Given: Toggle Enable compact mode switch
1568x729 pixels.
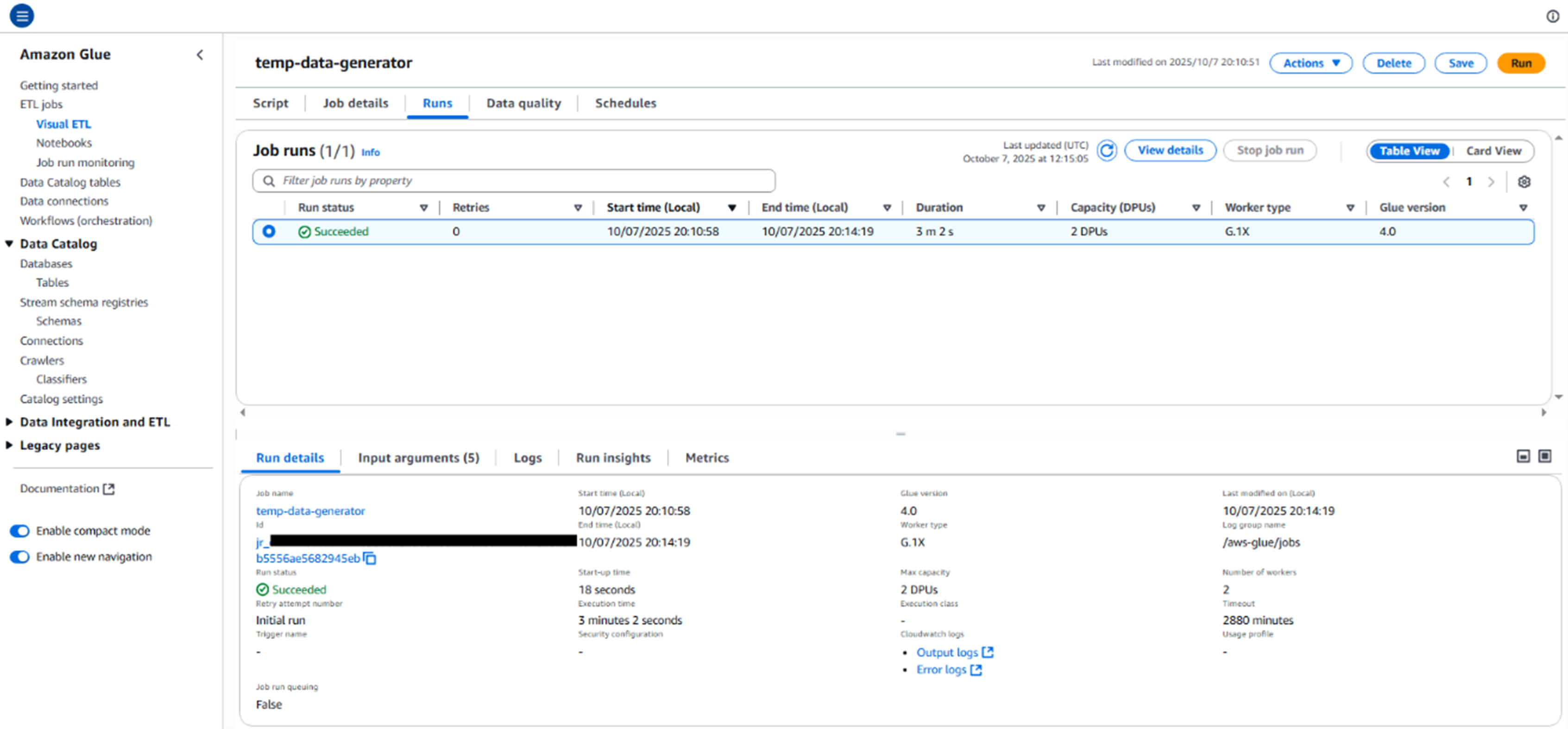Looking at the screenshot, I should tap(19, 531).
